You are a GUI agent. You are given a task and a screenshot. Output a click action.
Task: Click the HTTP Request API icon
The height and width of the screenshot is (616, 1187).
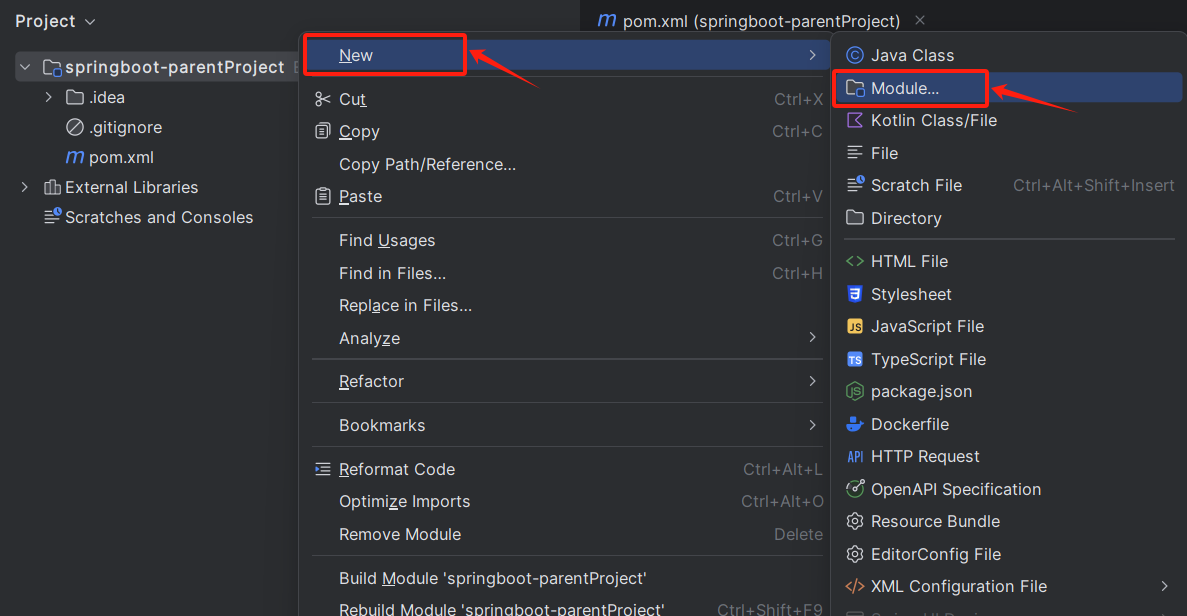pos(855,457)
